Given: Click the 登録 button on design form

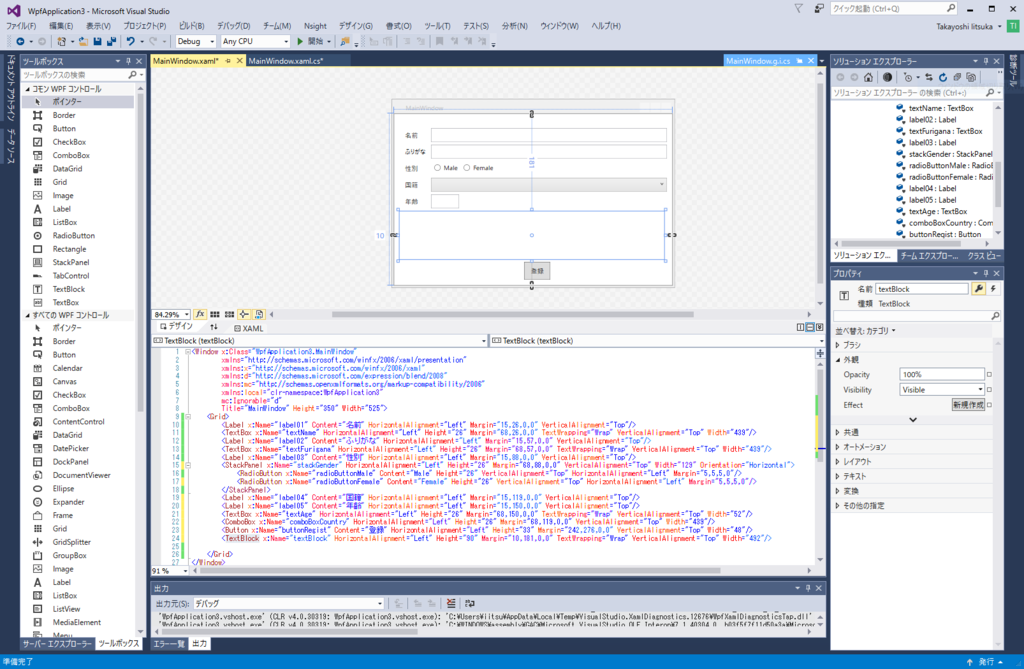Looking at the screenshot, I should [537, 270].
